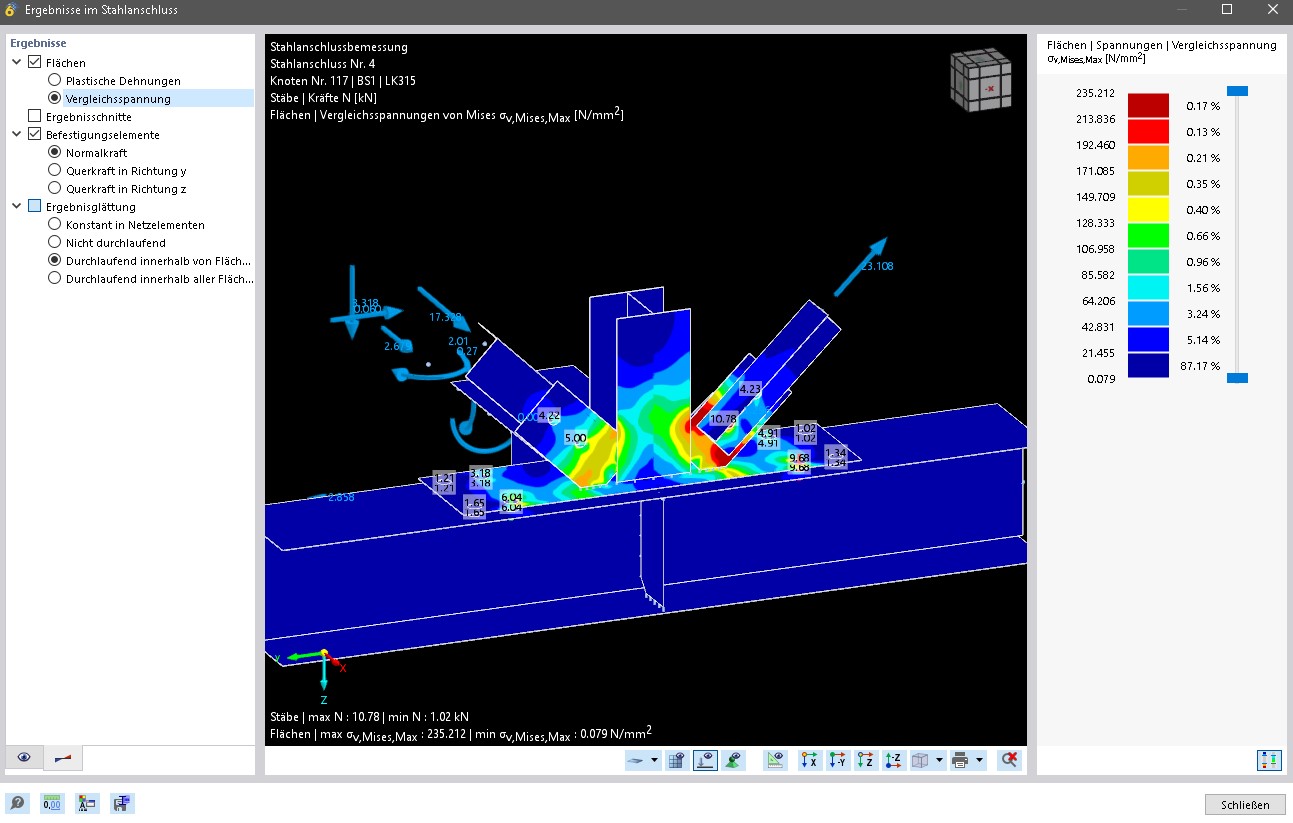
Task: Select Plastische Dehnungen radio button
Action: coord(55,81)
